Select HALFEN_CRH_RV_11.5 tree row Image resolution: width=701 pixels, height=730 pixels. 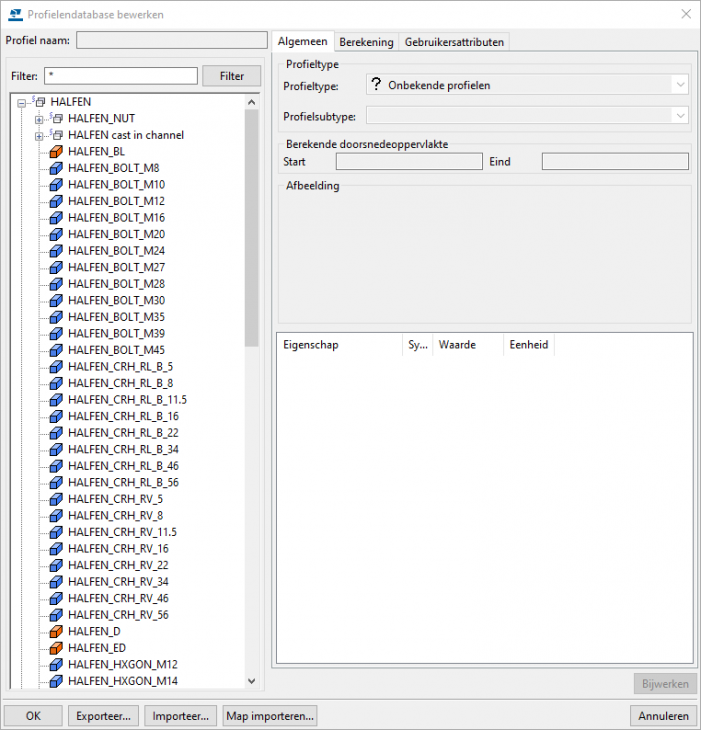tap(122, 532)
